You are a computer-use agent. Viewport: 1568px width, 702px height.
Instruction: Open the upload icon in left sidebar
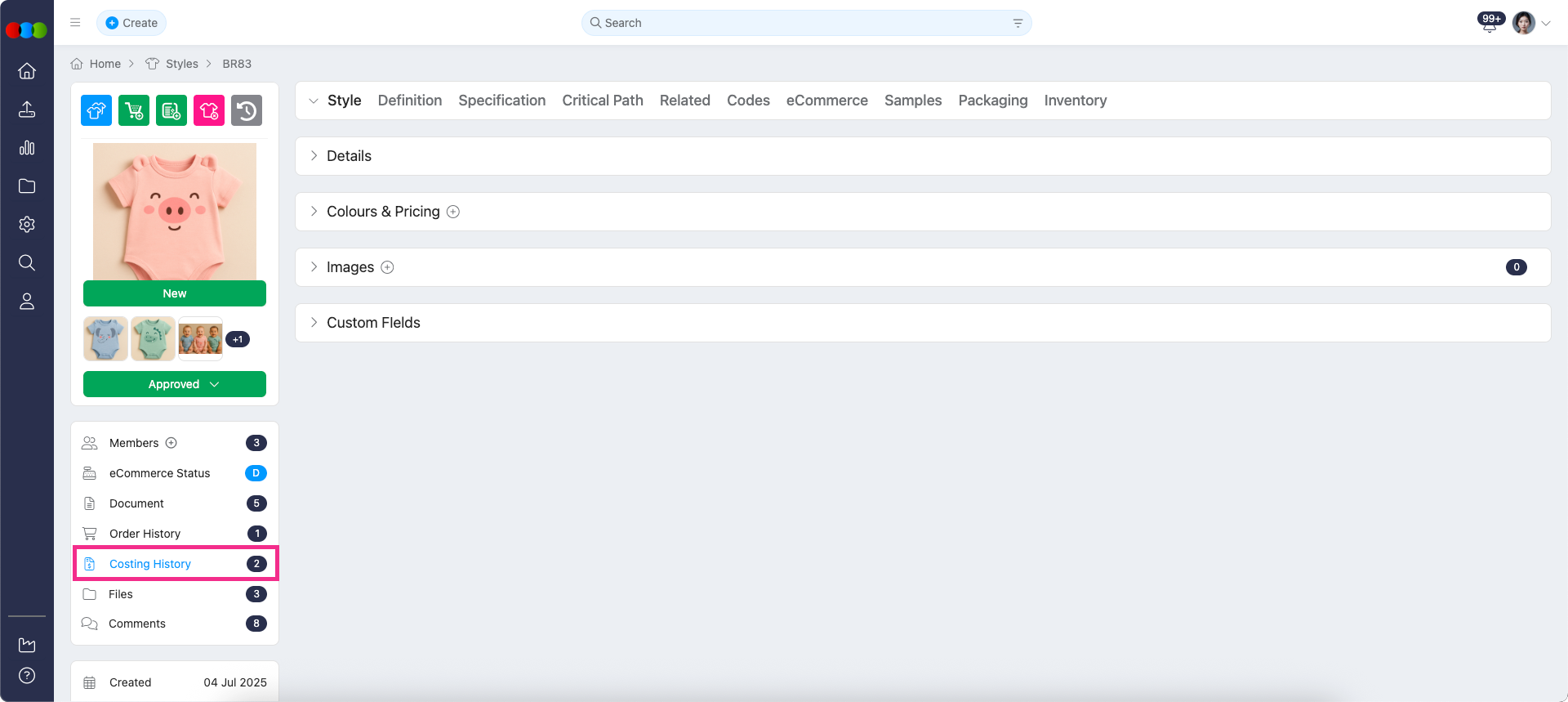[x=27, y=110]
